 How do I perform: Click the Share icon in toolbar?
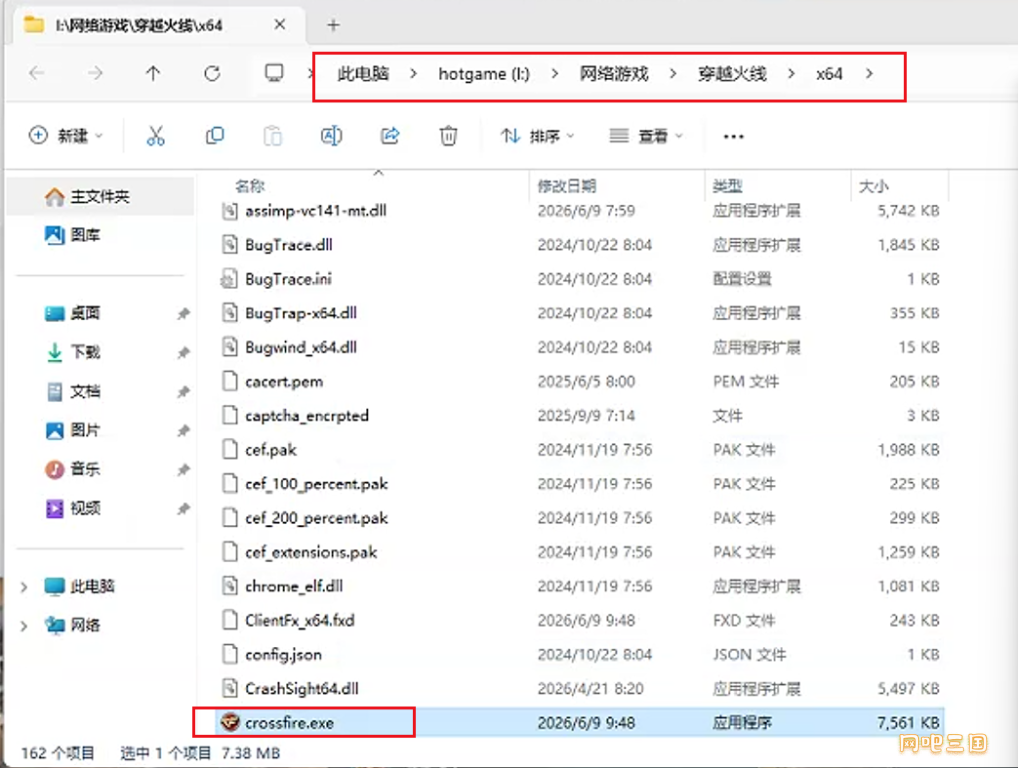[x=390, y=136]
